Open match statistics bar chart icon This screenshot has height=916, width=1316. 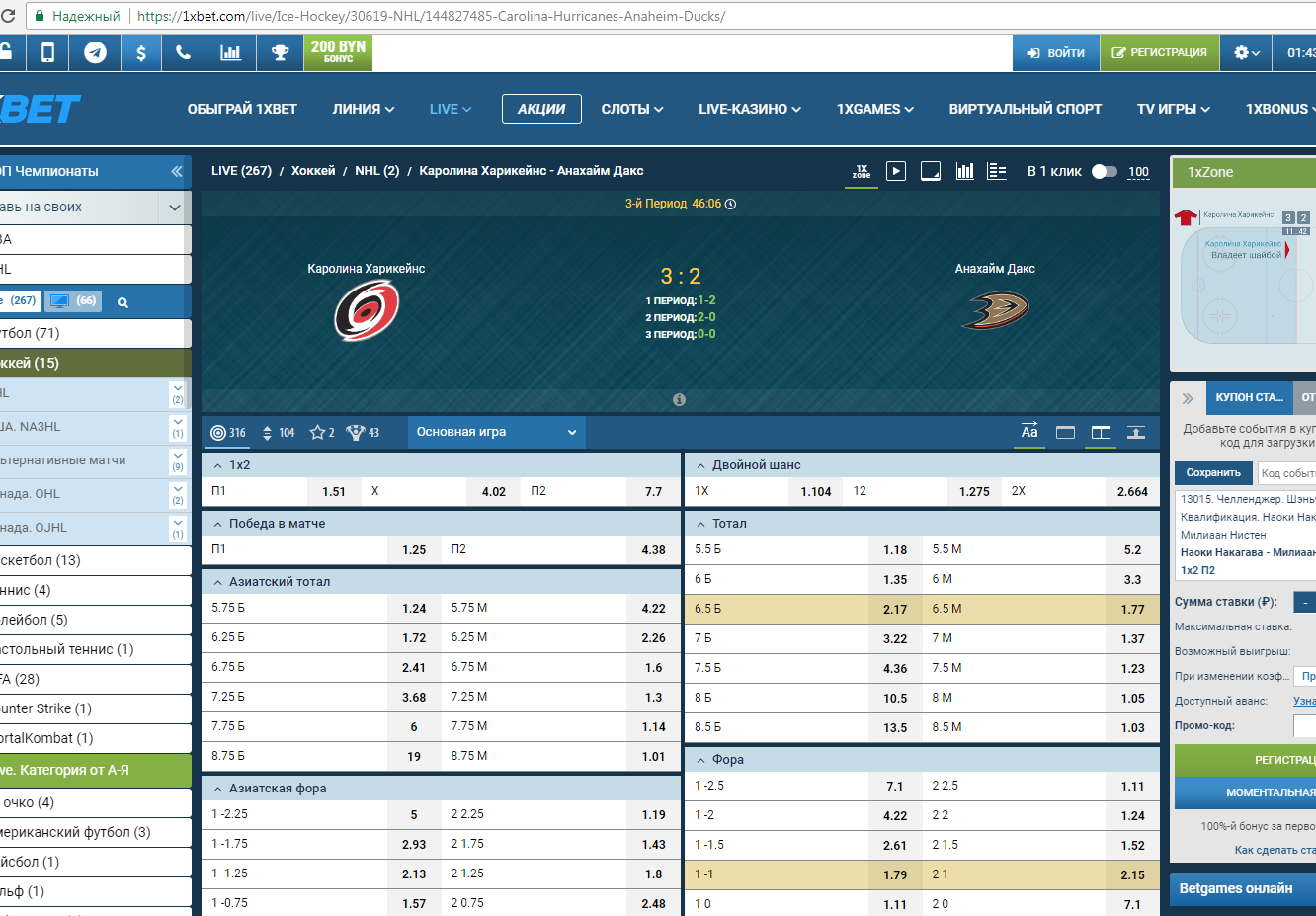click(x=965, y=171)
